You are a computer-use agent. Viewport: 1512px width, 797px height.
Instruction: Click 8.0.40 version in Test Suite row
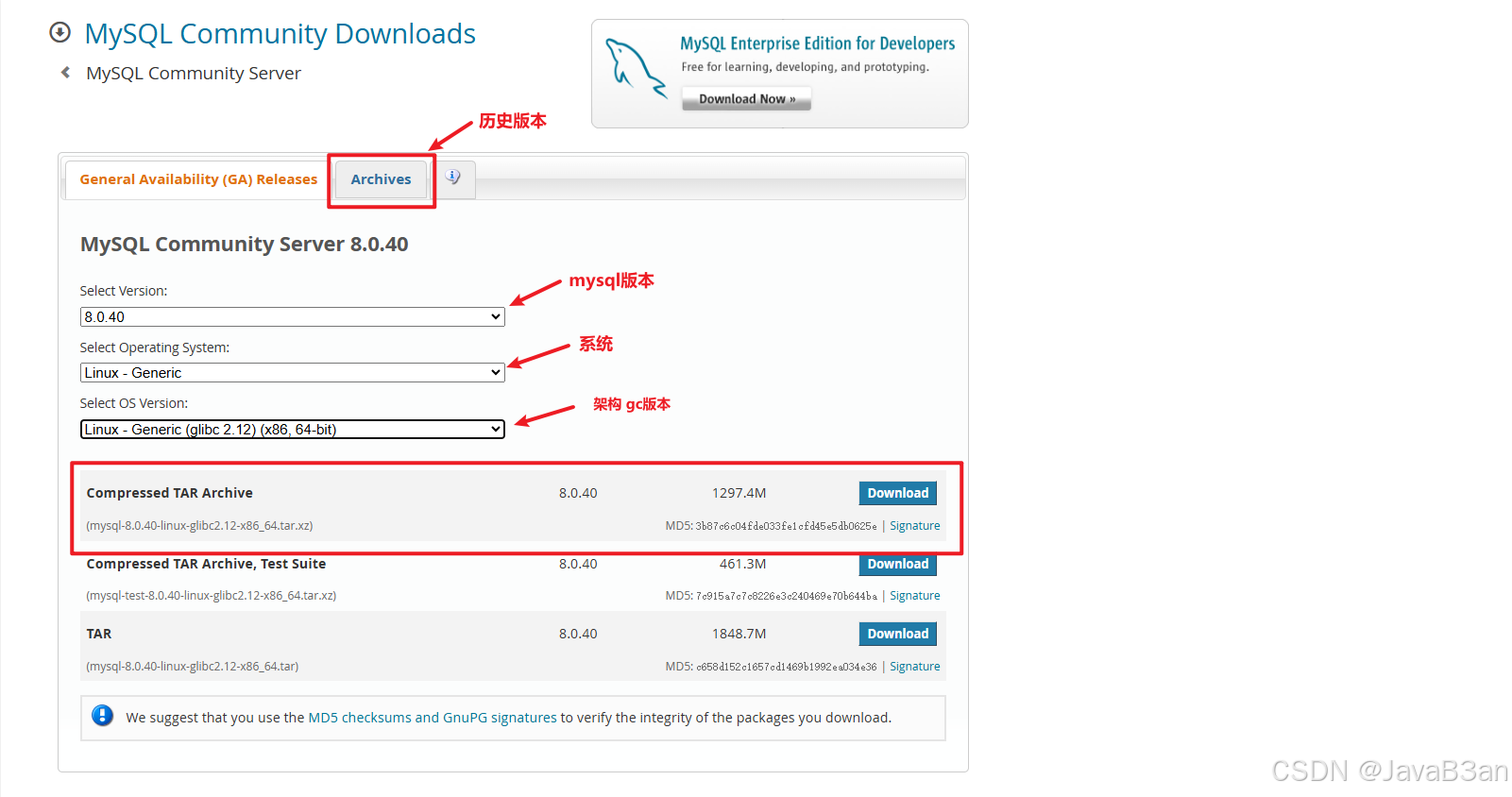point(578,564)
